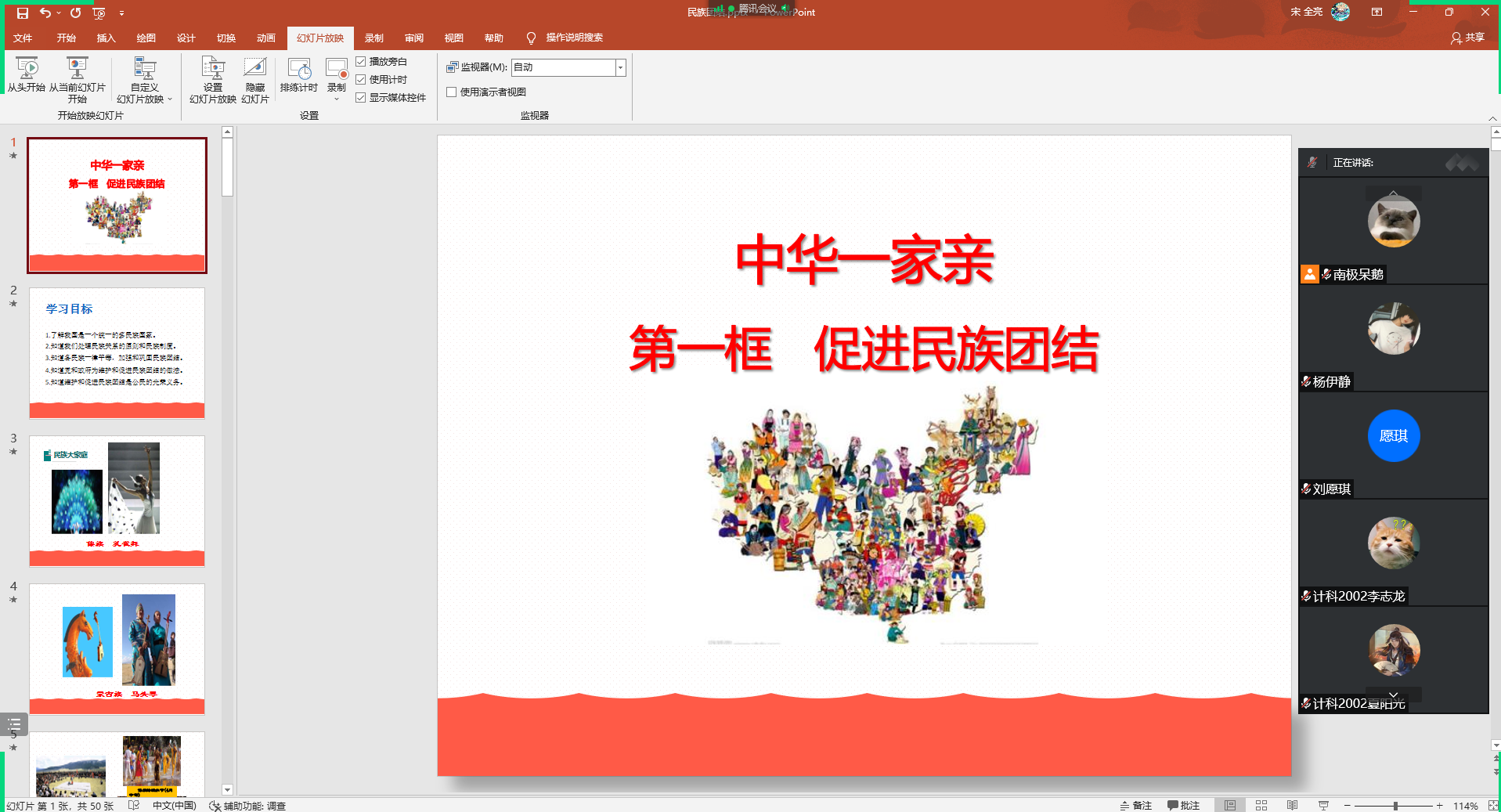This screenshot has width=1501, height=812.
Task: Collapse the ribbon using the chevron arrow
Action: click(x=1492, y=118)
